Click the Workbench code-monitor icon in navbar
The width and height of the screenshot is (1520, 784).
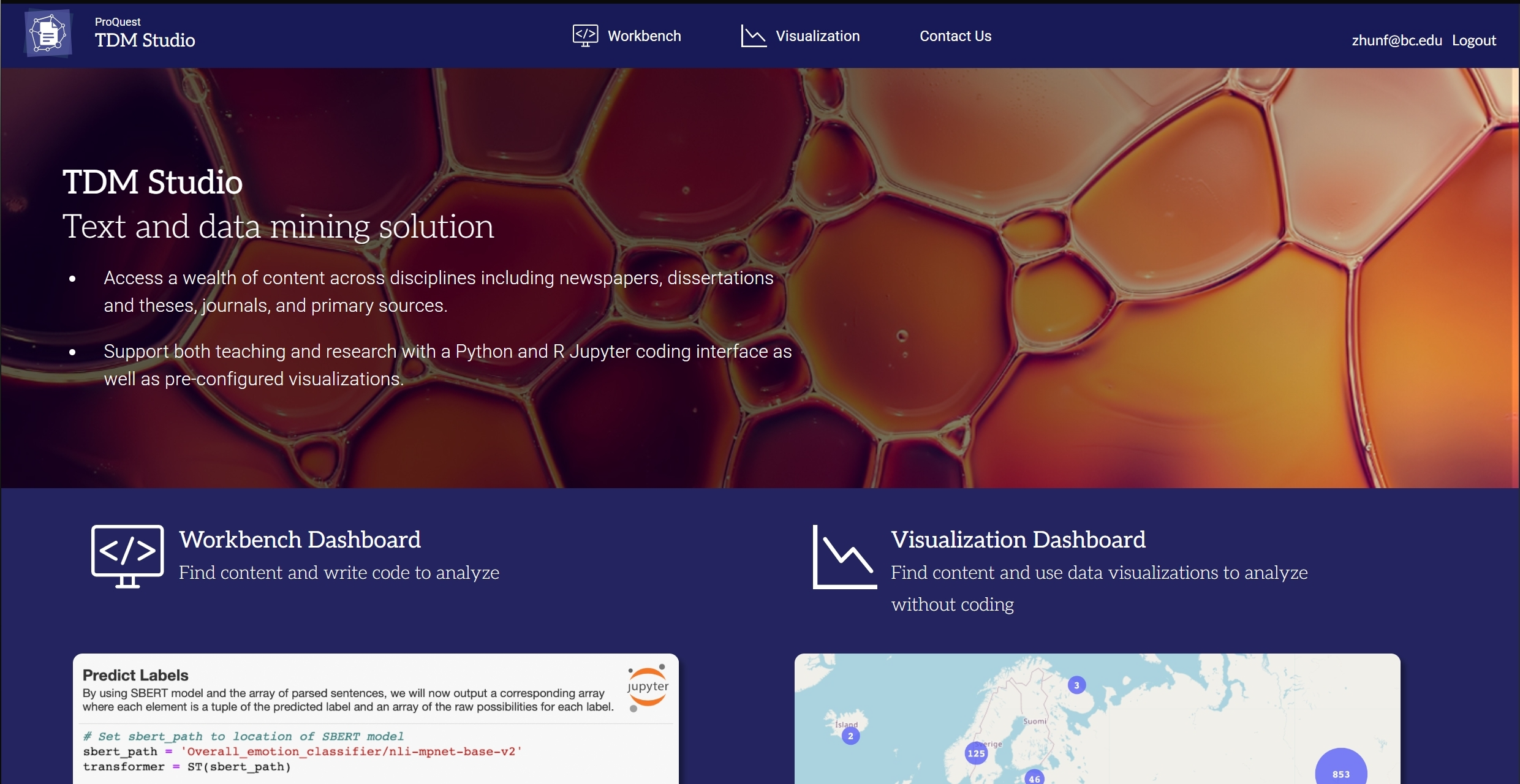click(585, 36)
